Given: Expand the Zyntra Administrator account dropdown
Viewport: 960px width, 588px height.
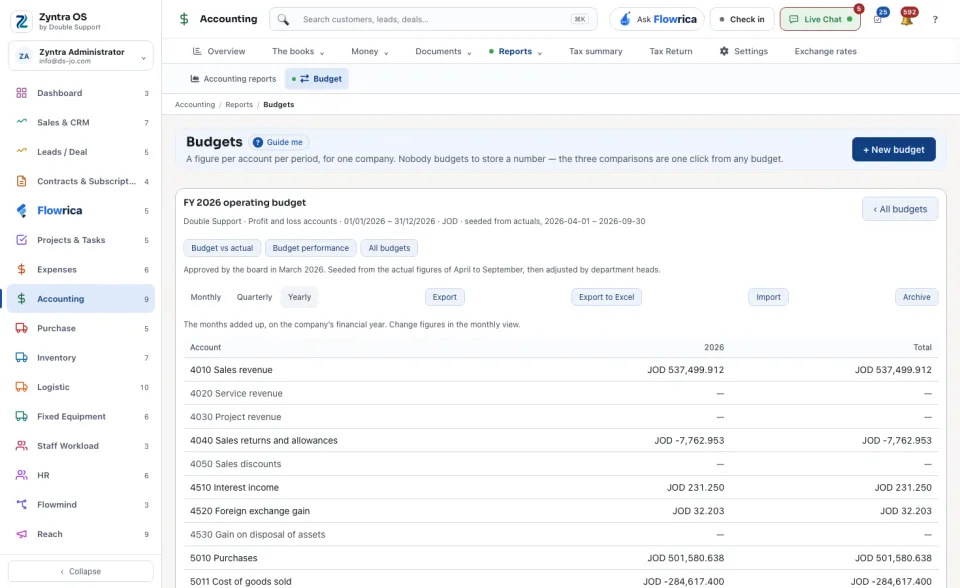Looking at the screenshot, I should (x=81, y=56).
